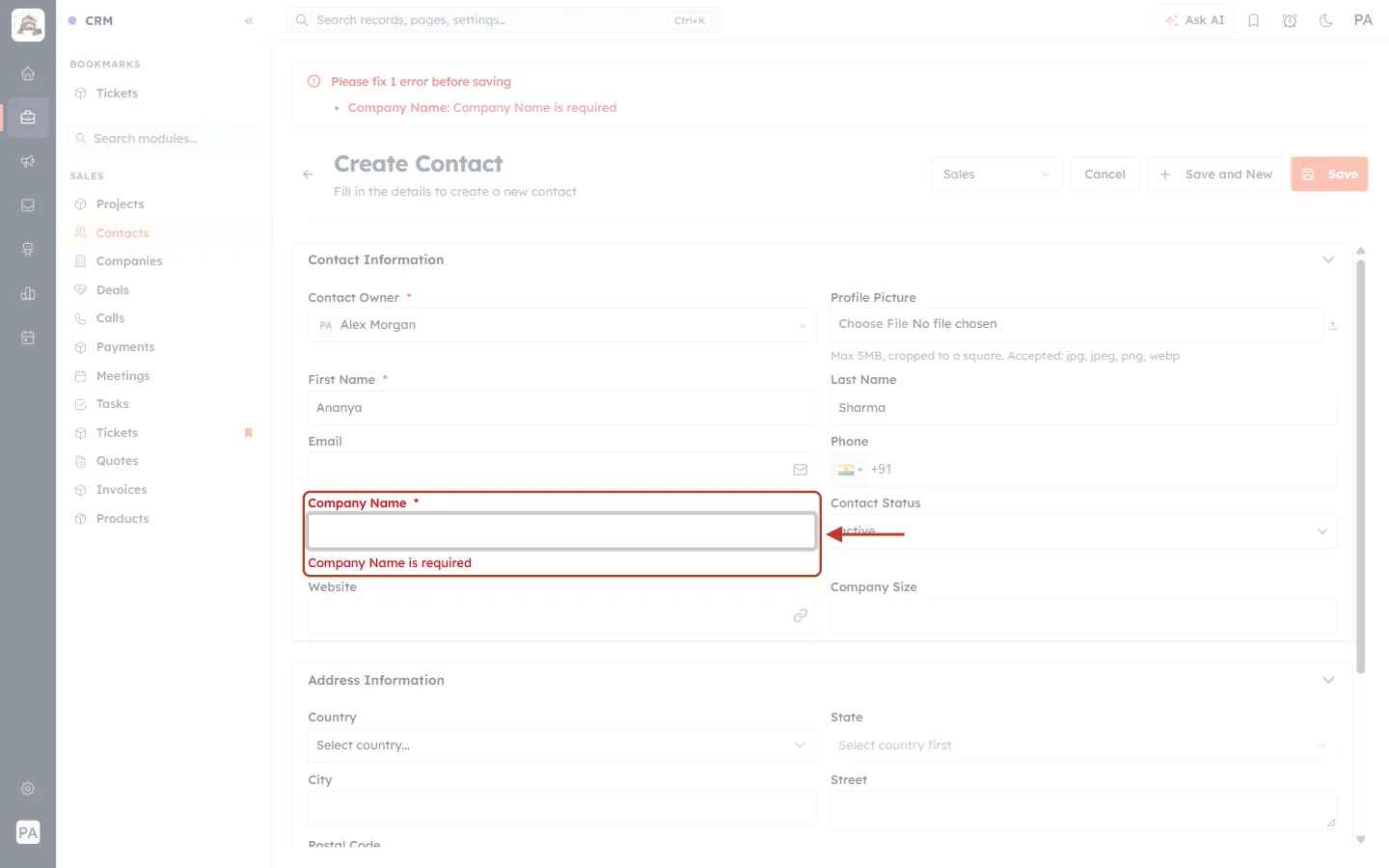Click the bookmark marker on Tickets row
The height and width of the screenshot is (868, 1389).
click(248, 433)
